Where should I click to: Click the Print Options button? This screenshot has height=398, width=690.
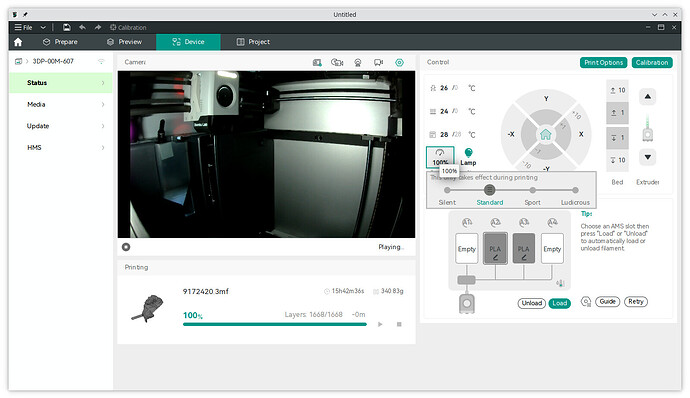(604, 63)
